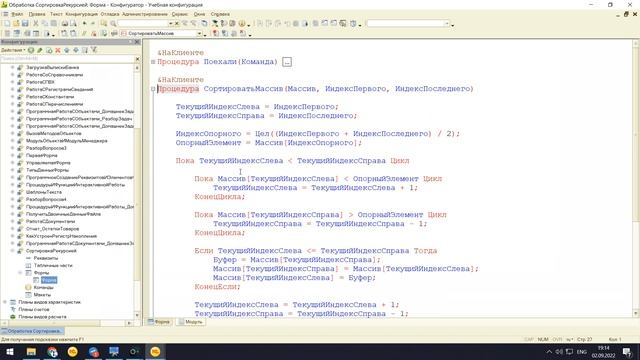Select the highlighted Форма tree item
The width and height of the screenshot is (640, 360).
[x=49, y=280]
